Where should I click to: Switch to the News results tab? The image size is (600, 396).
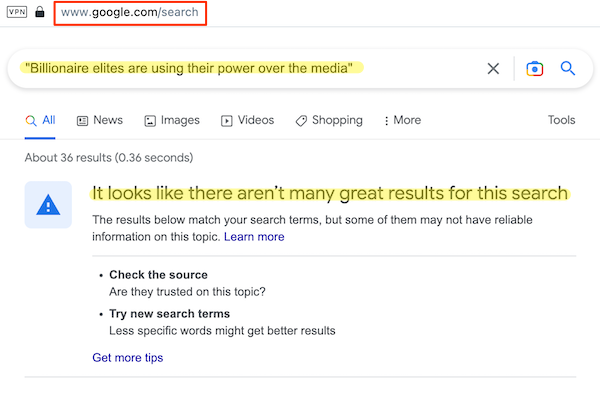click(100, 121)
